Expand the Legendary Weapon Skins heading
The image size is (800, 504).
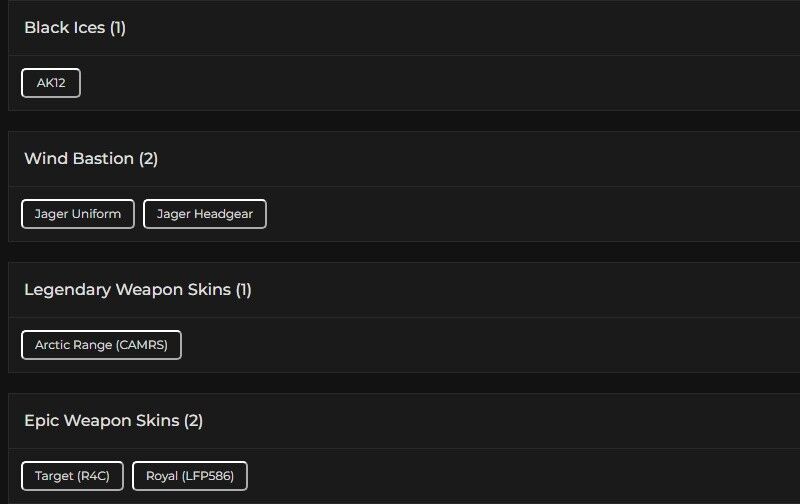click(127, 290)
